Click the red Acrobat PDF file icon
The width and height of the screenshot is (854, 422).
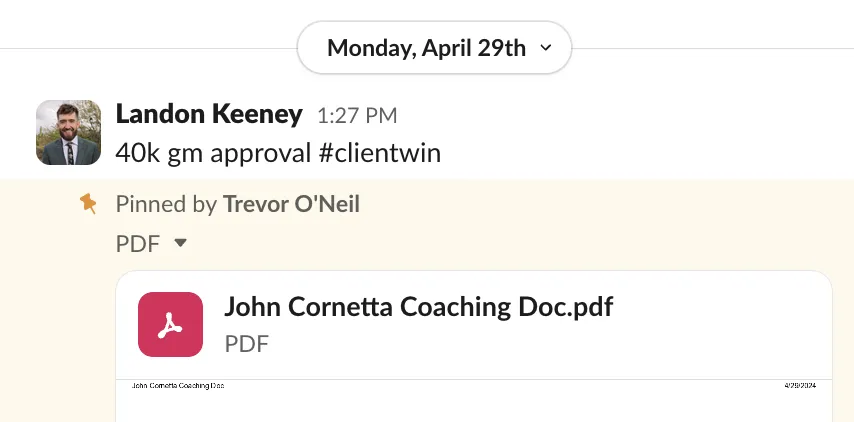[x=170, y=324]
